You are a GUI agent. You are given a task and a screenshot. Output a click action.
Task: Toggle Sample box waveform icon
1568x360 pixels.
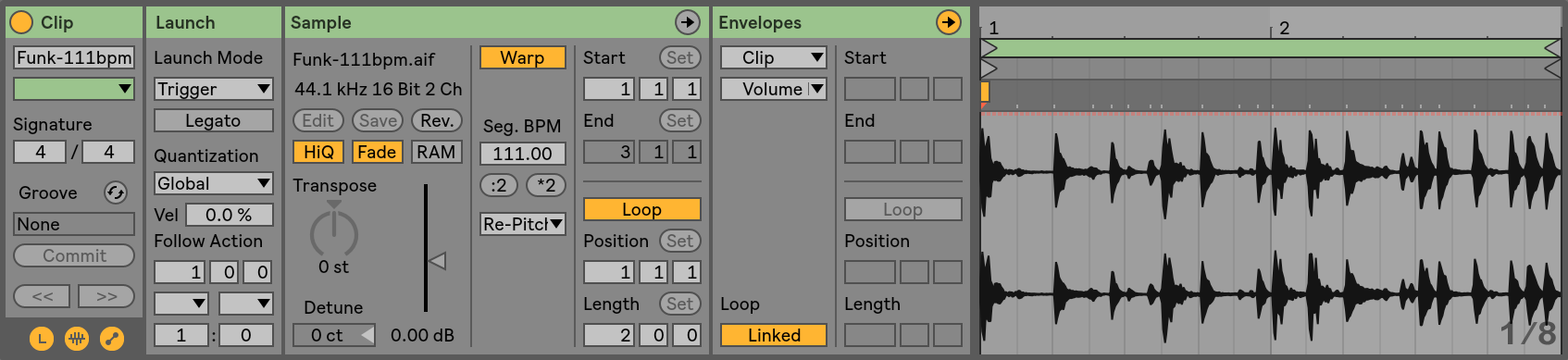(x=77, y=339)
